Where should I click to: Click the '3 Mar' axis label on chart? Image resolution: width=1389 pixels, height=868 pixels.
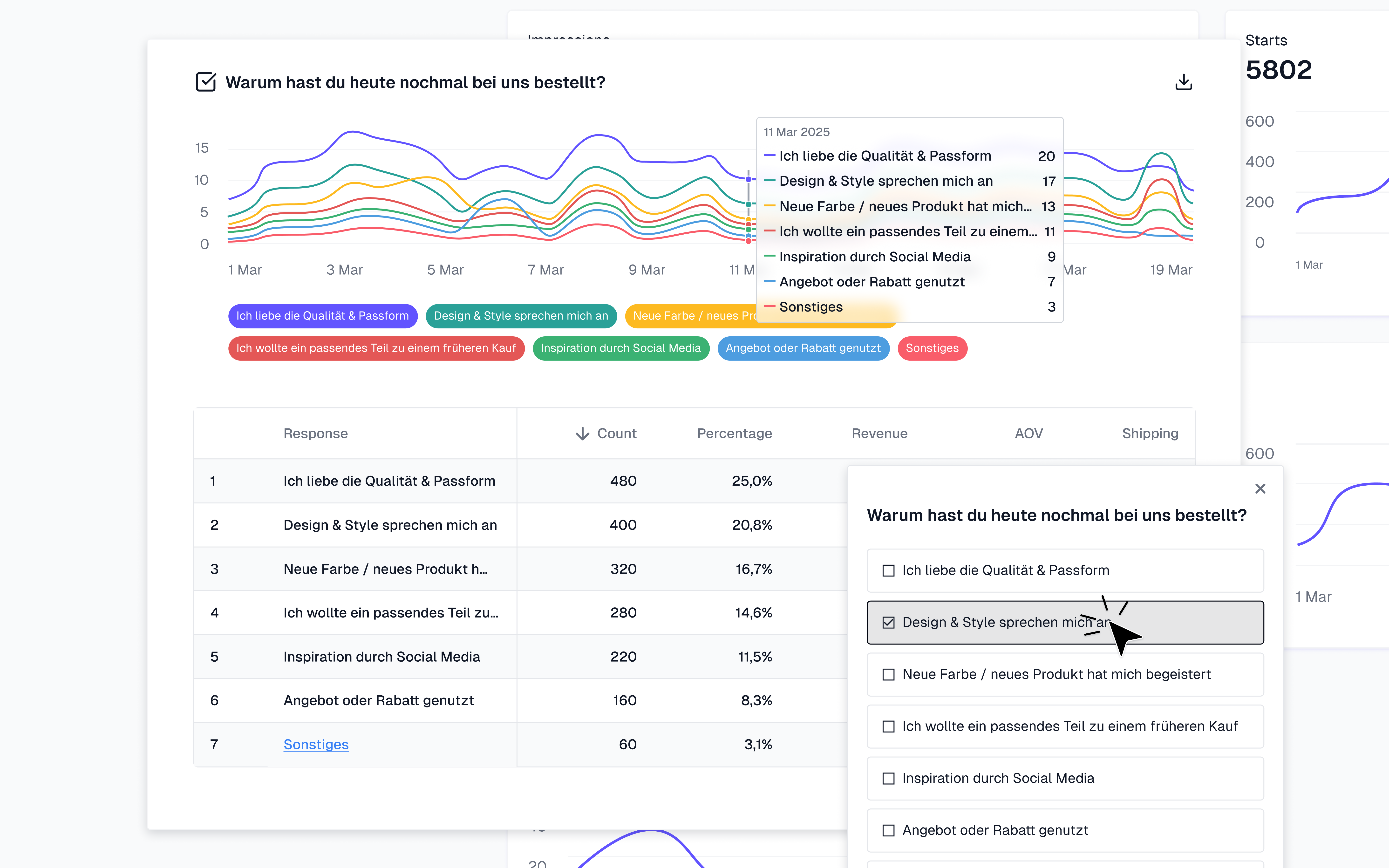[344, 270]
